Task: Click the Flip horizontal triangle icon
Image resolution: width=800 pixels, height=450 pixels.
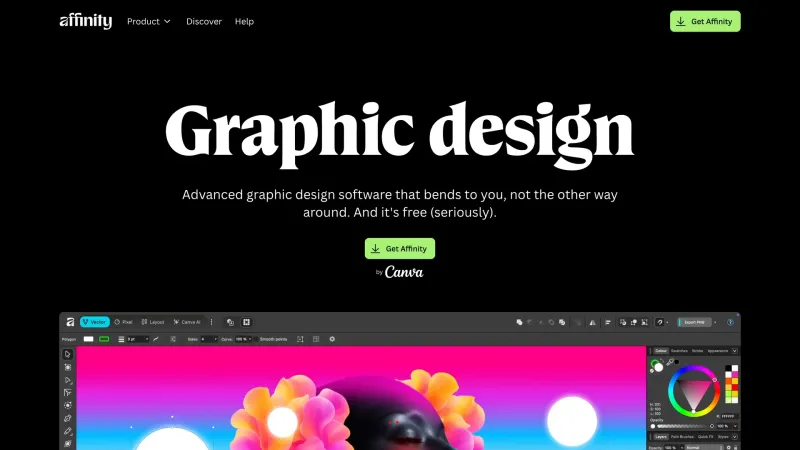Action: [592, 322]
